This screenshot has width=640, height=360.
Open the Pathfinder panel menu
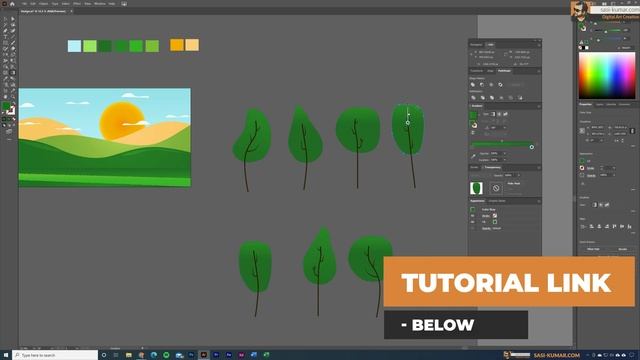pyautogui.click(x=539, y=71)
